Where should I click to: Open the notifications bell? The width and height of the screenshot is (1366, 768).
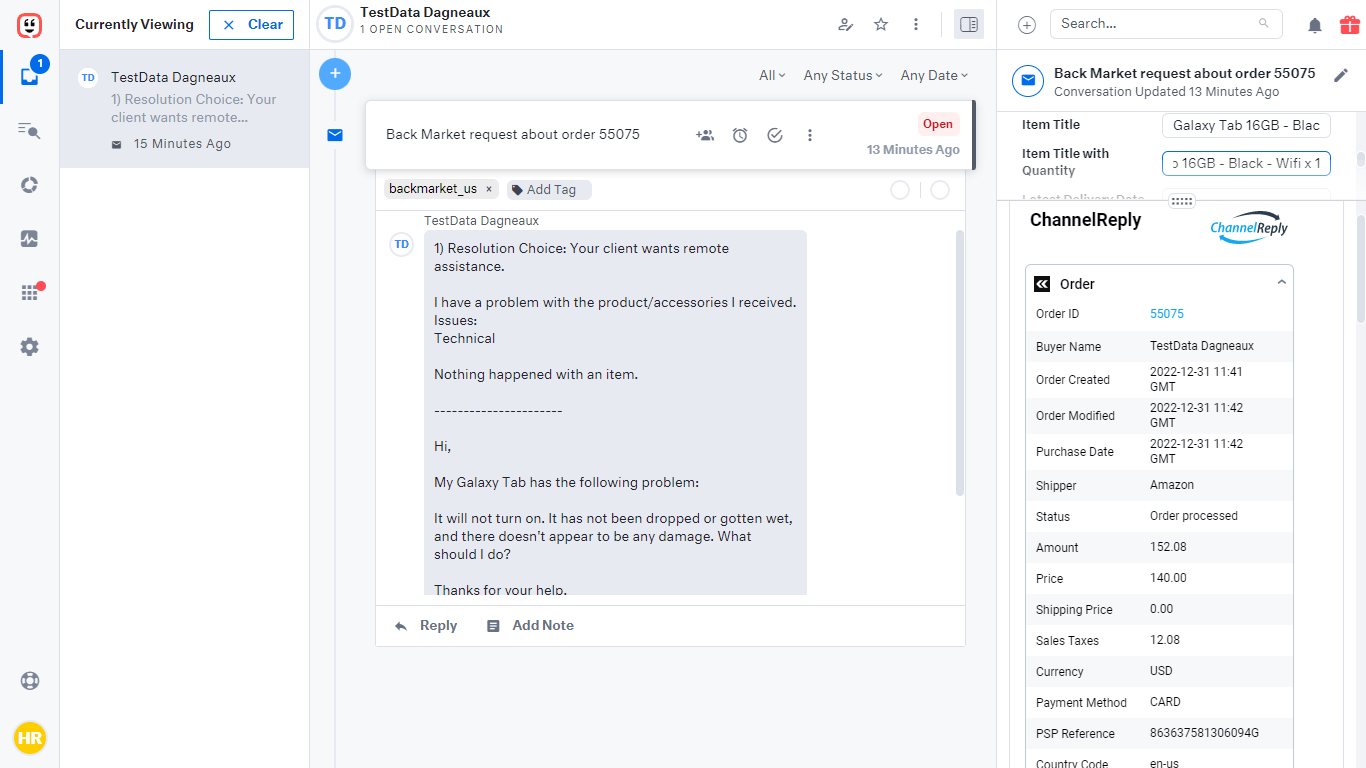click(x=1315, y=25)
